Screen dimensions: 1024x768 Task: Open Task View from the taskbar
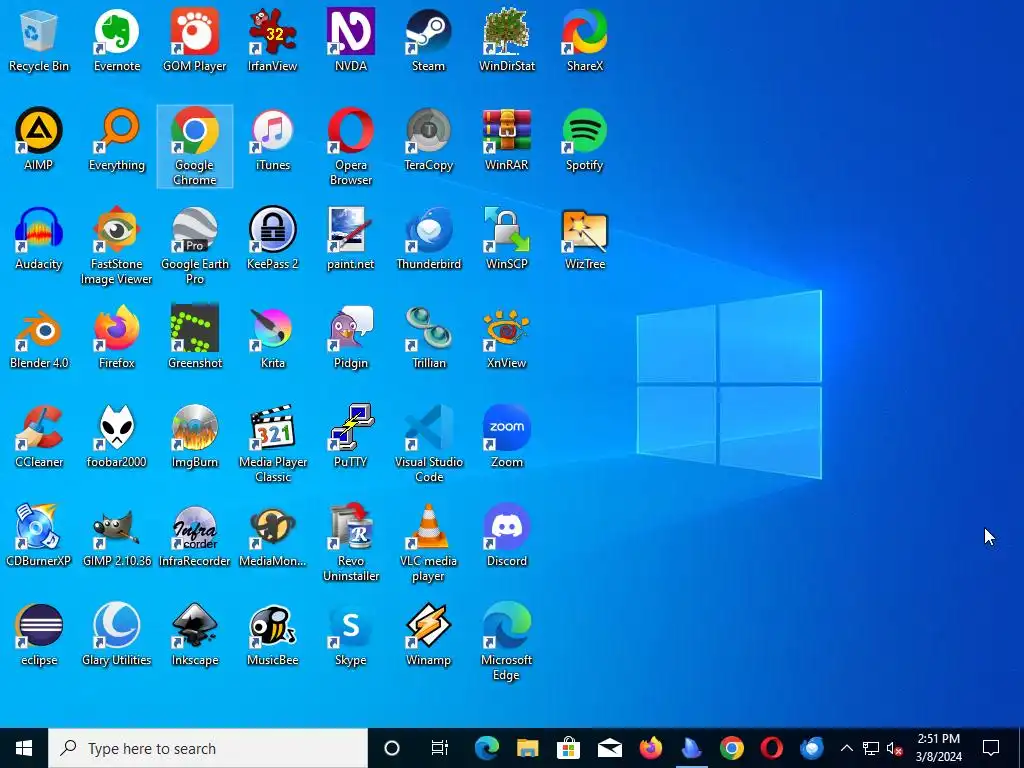pos(440,748)
